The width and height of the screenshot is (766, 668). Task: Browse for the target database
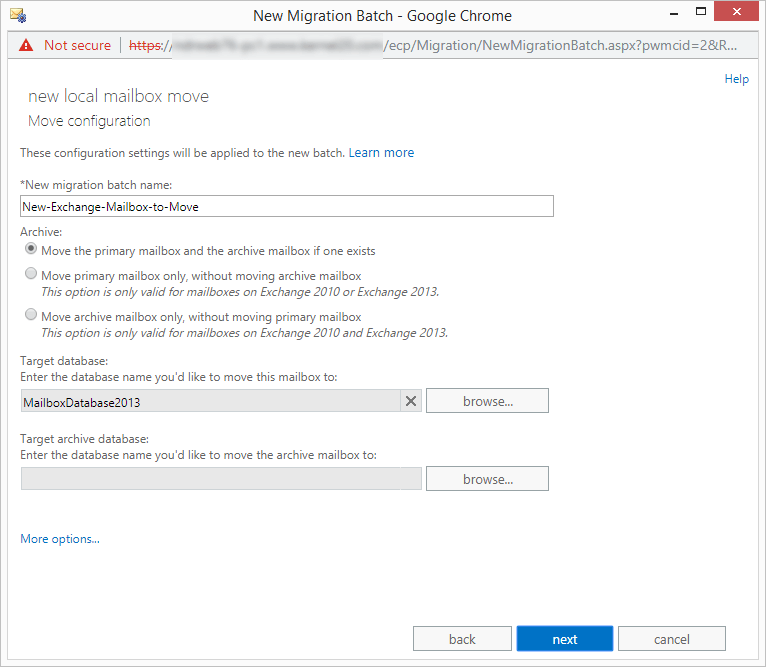(x=487, y=401)
